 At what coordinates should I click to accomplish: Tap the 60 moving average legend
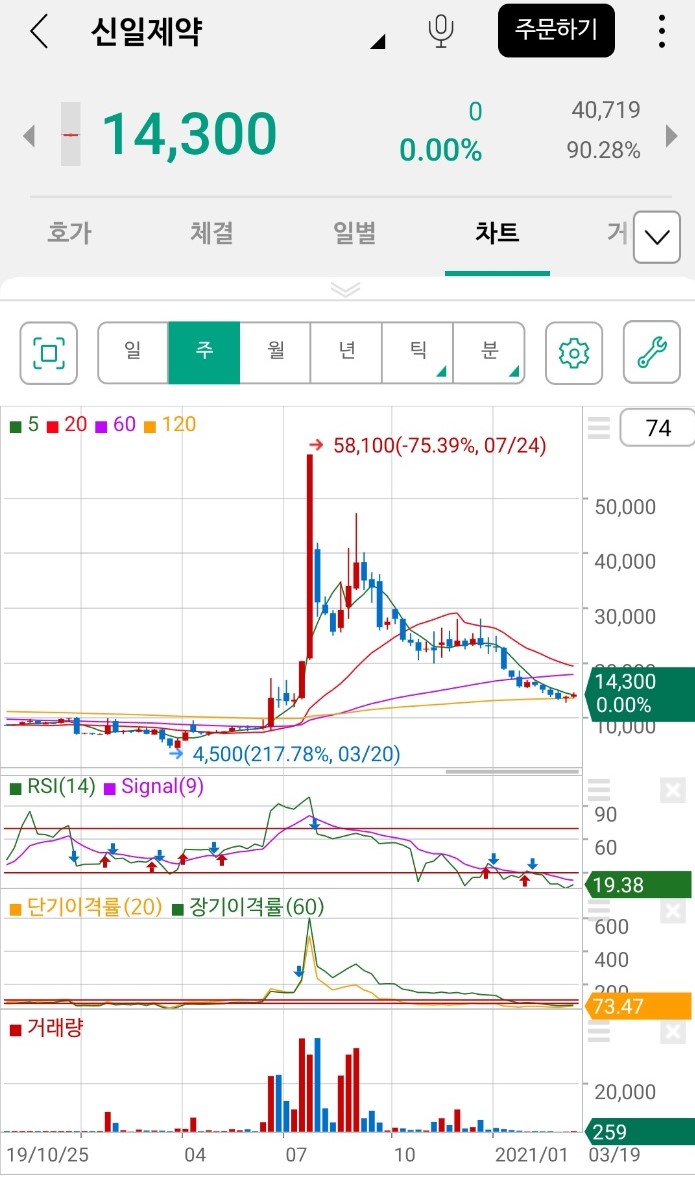[115, 425]
